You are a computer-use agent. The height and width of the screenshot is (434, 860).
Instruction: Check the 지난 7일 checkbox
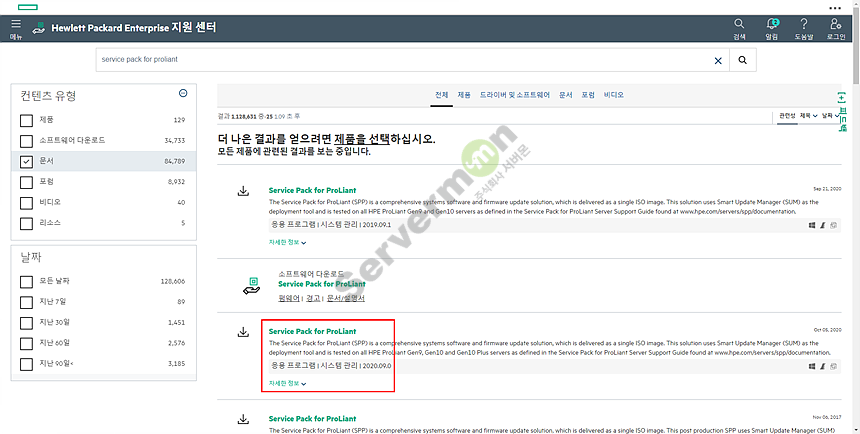point(26,302)
